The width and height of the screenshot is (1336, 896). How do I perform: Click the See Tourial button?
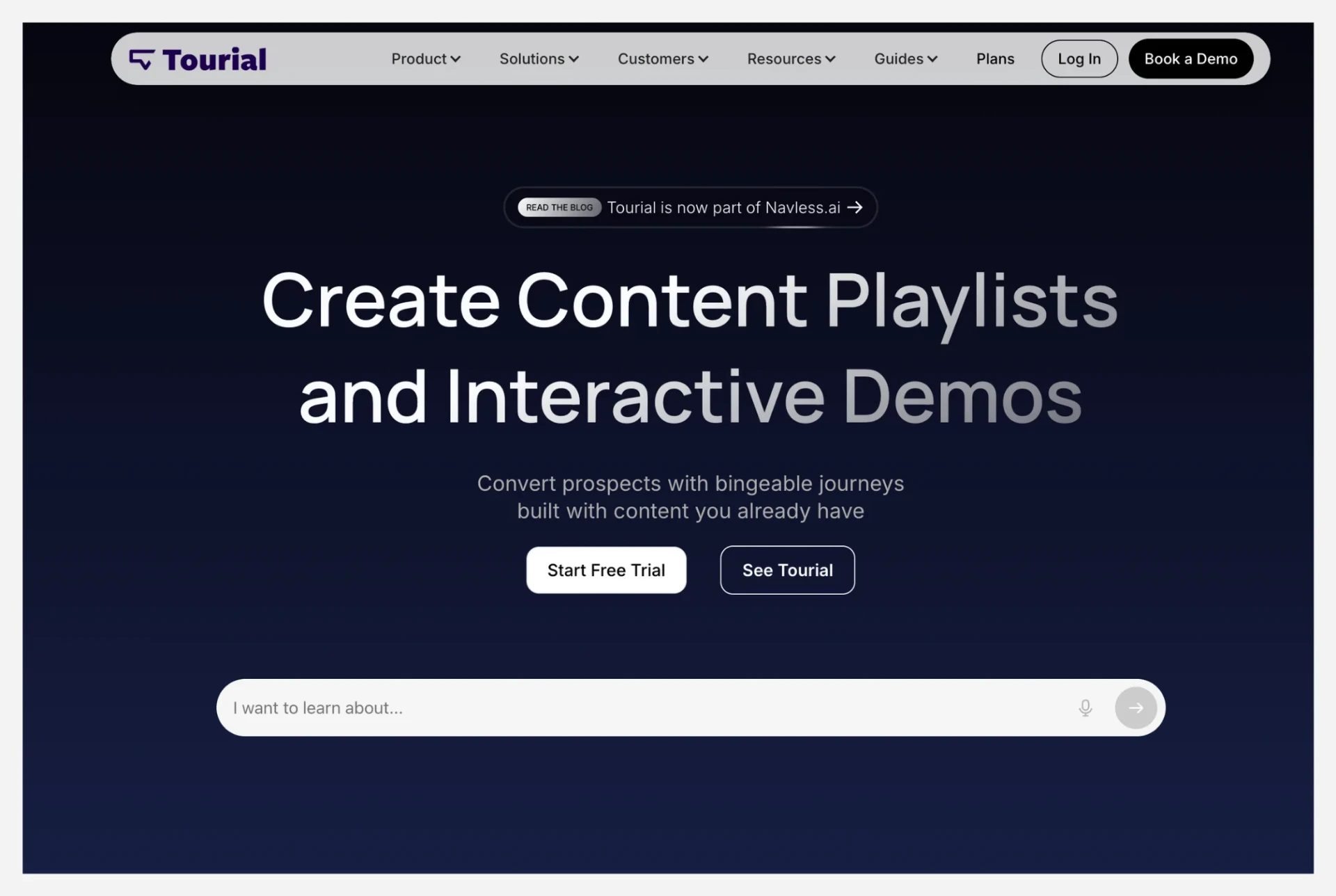787,570
